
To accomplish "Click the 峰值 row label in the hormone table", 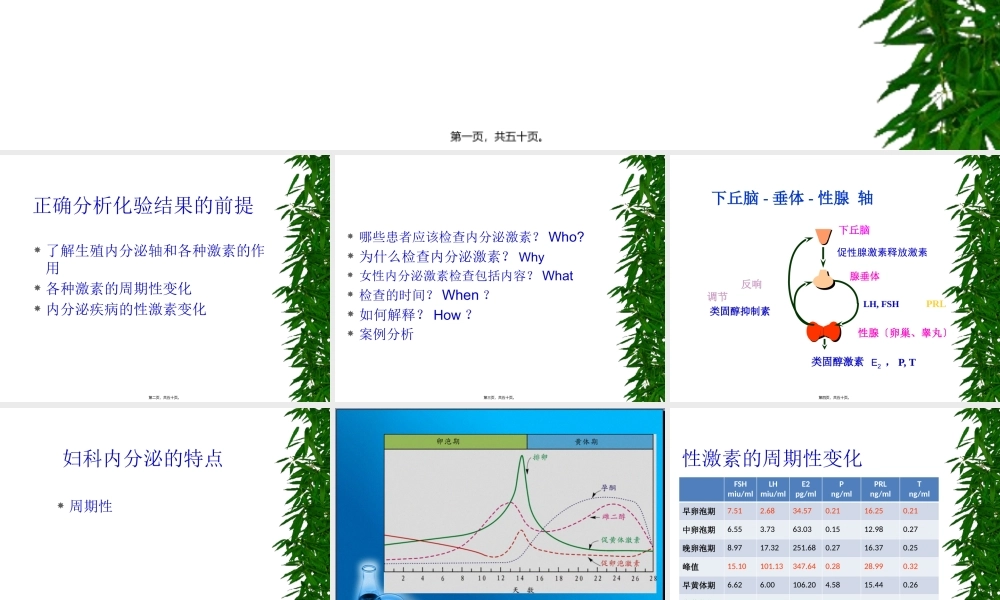I will pyautogui.click(x=690, y=565).
